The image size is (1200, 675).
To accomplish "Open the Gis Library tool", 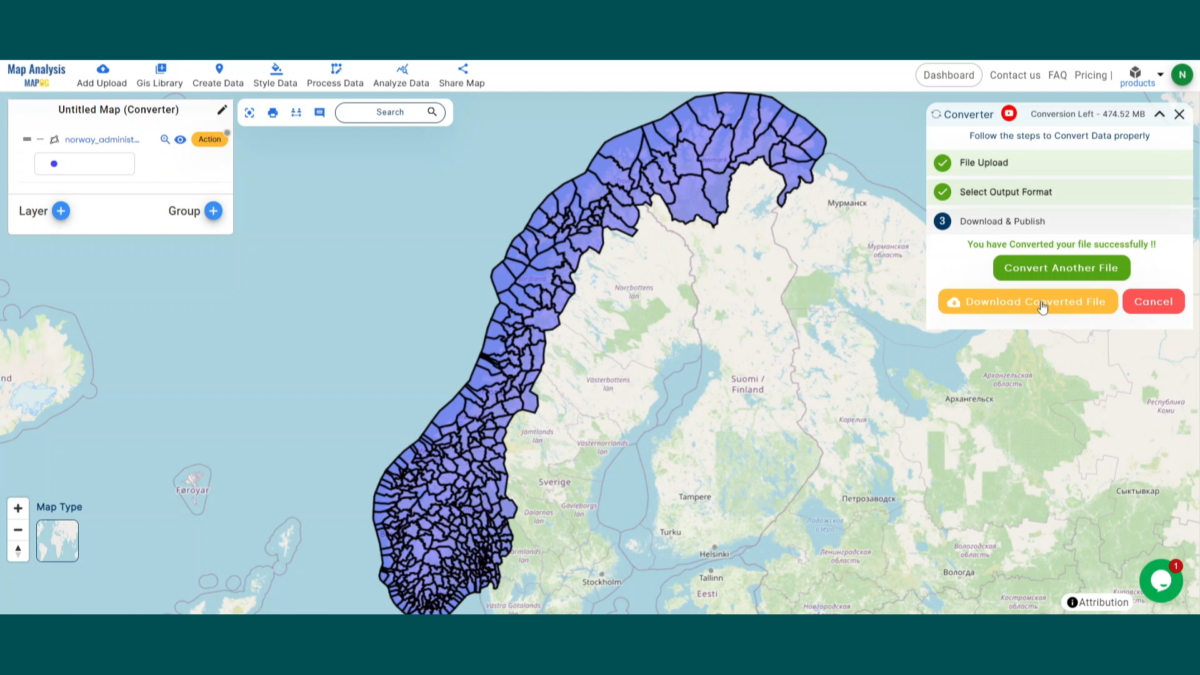I will point(159,68).
